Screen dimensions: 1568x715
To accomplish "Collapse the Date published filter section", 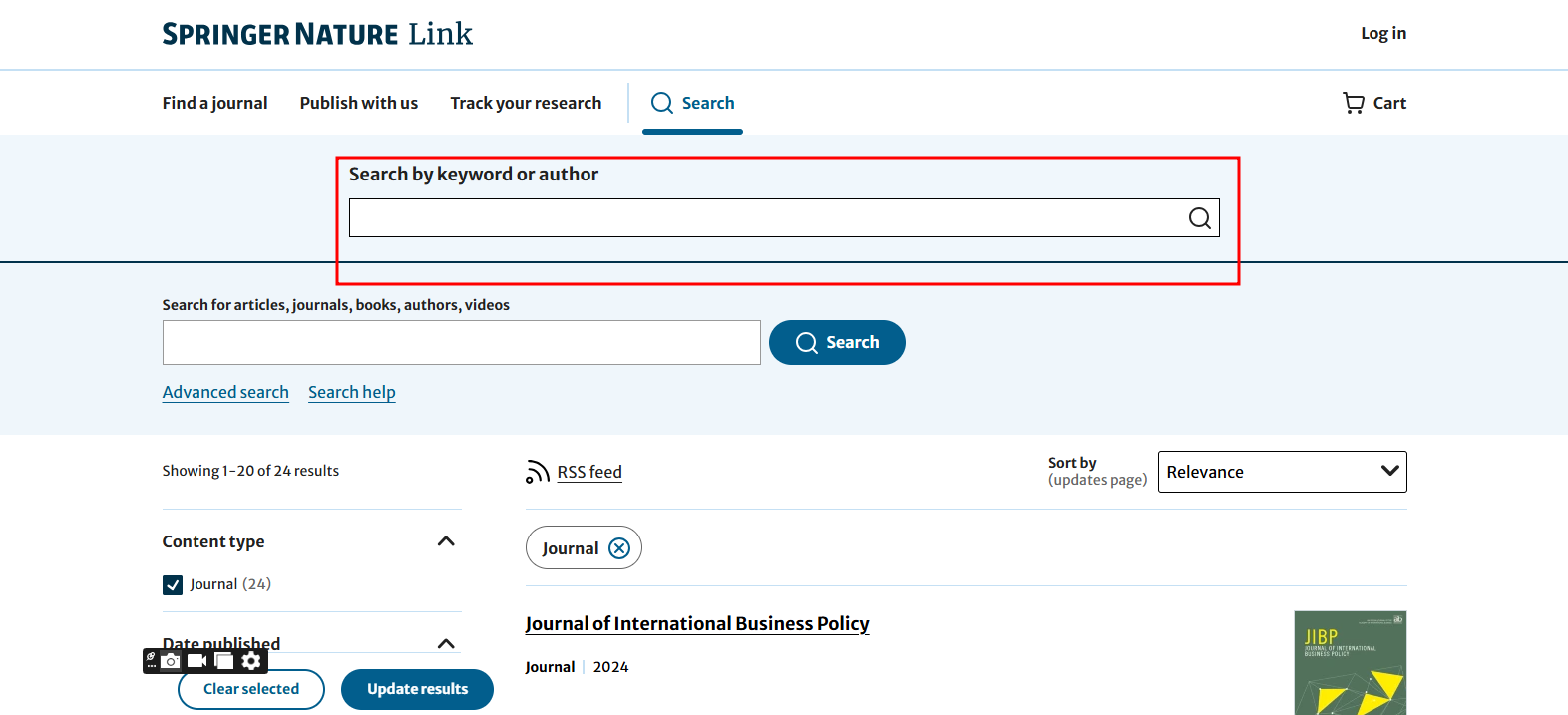I will tap(446, 644).
